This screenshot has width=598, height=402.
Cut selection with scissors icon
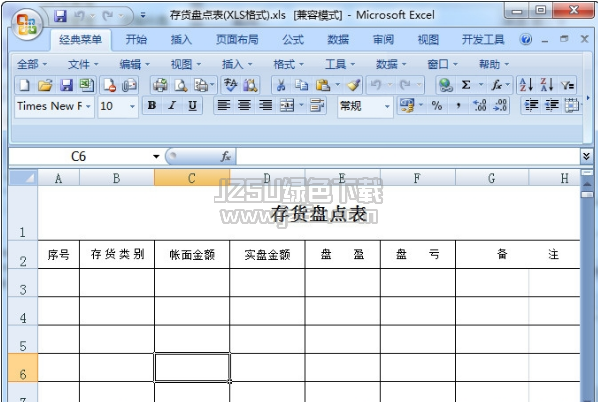[281, 85]
